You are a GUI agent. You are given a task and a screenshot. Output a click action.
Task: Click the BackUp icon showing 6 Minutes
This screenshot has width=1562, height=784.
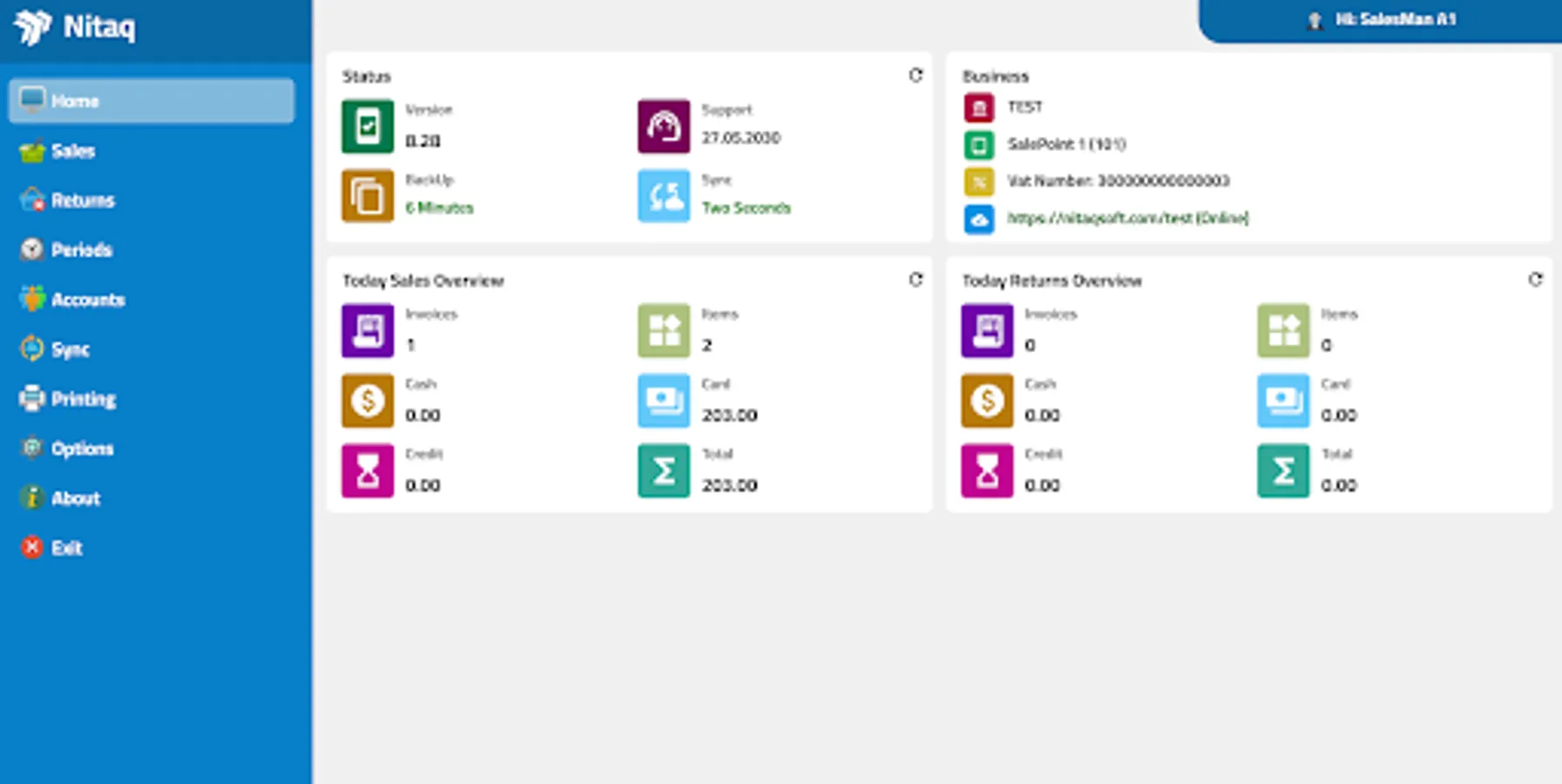click(367, 195)
